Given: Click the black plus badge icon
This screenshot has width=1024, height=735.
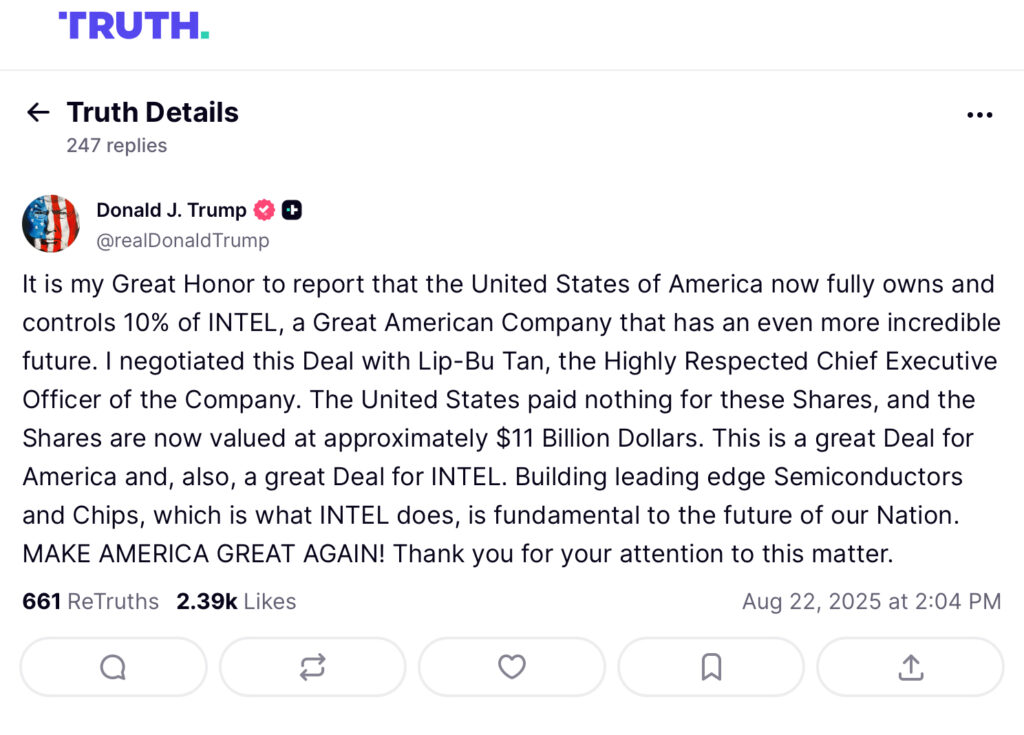Looking at the screenshot, I should click(x=292, y=210).
